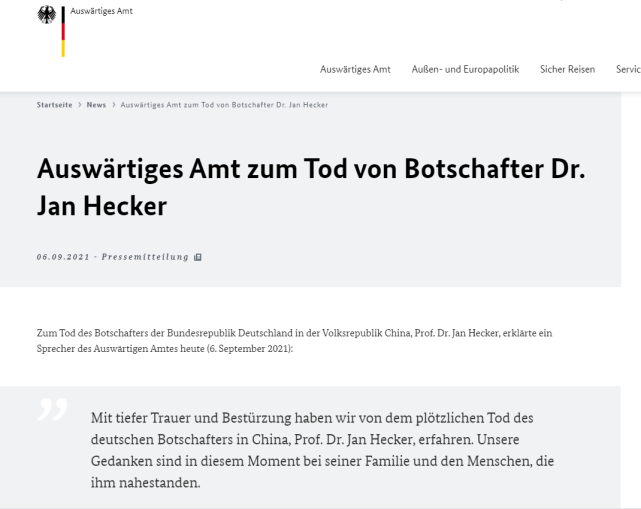Click the press release icon beside Pressemitteilung
This screenshot has height=509, width=641.
pyautogui.click(x=198, y=257)
